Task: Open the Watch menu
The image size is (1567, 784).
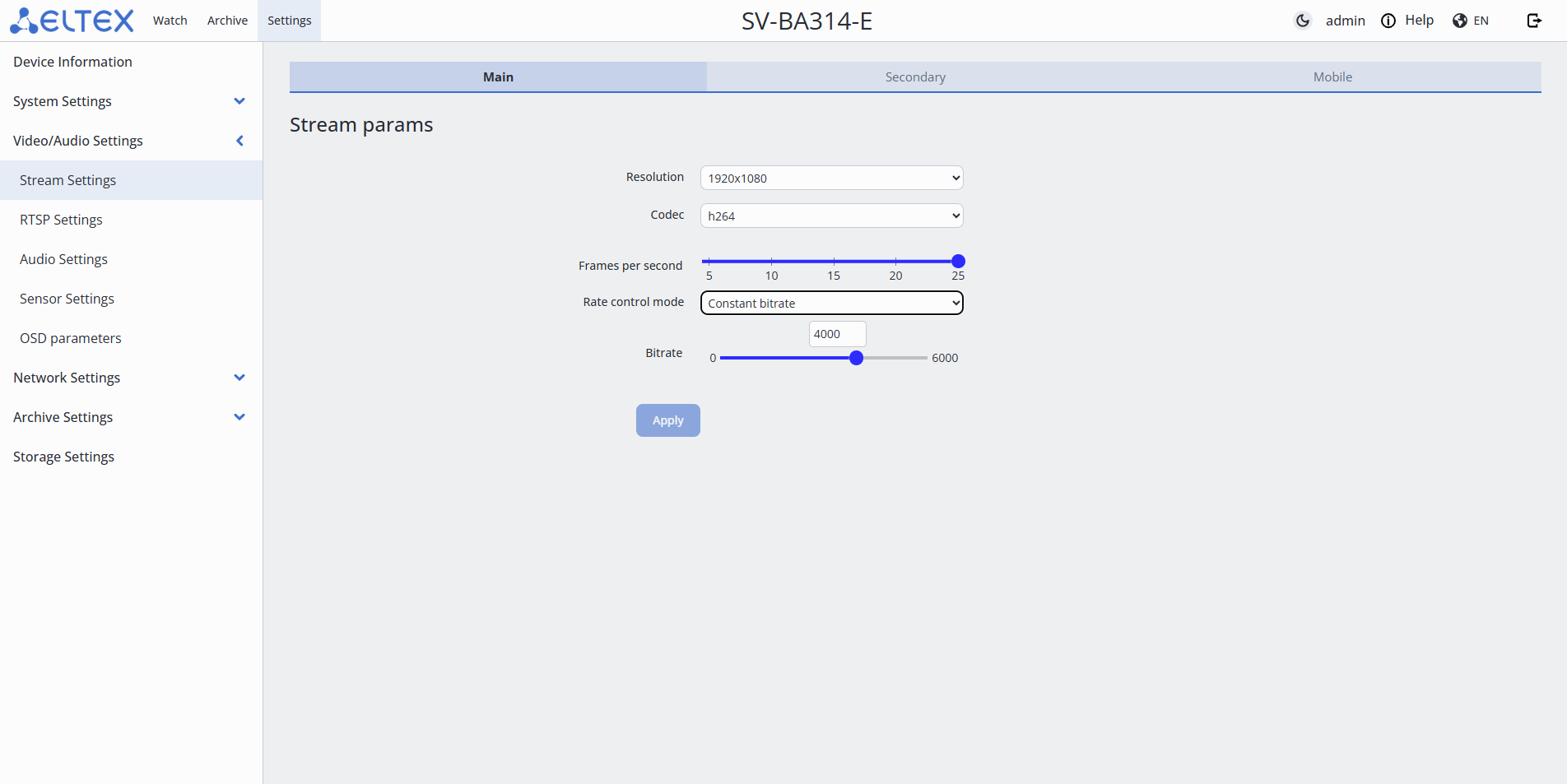Action: [170, 21]
